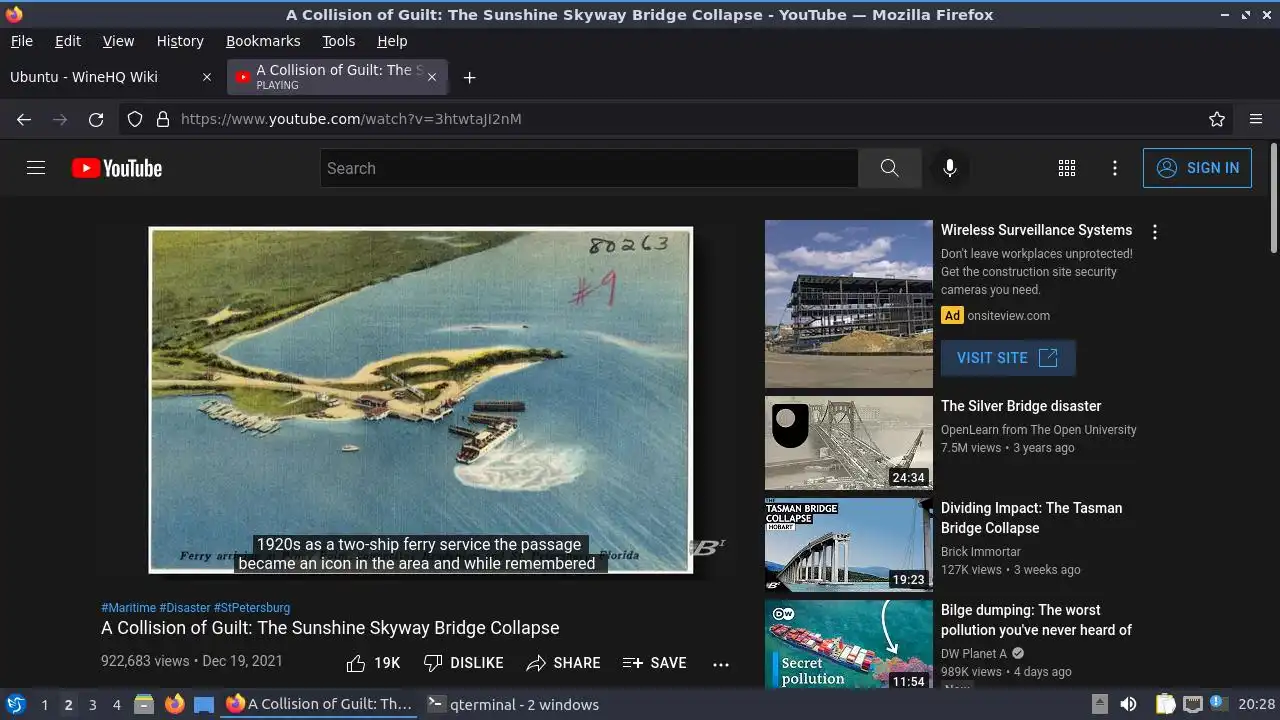Open the Bookmarks menu
1280x720 pixels.
pos(263,41)
